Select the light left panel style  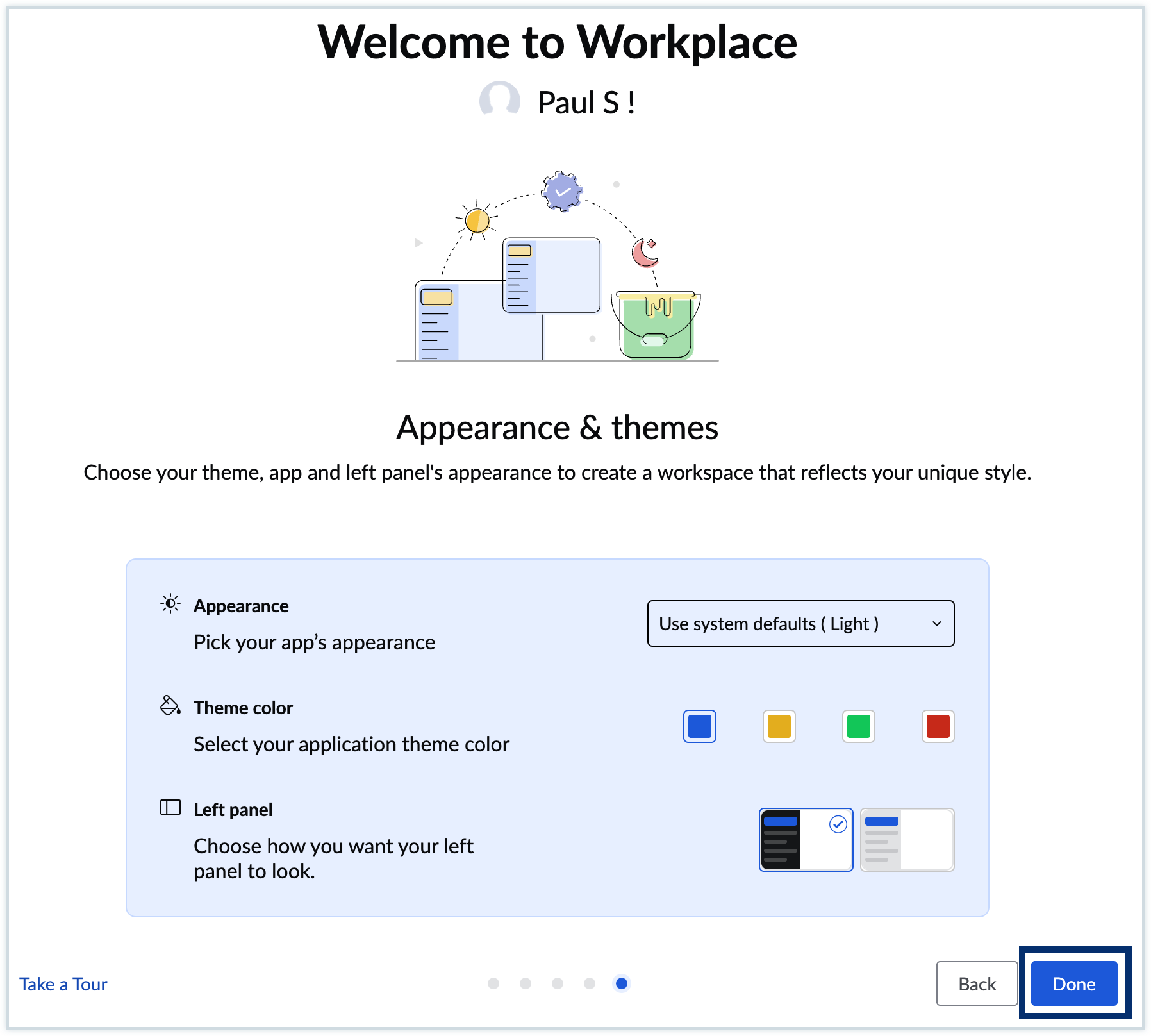906,840
